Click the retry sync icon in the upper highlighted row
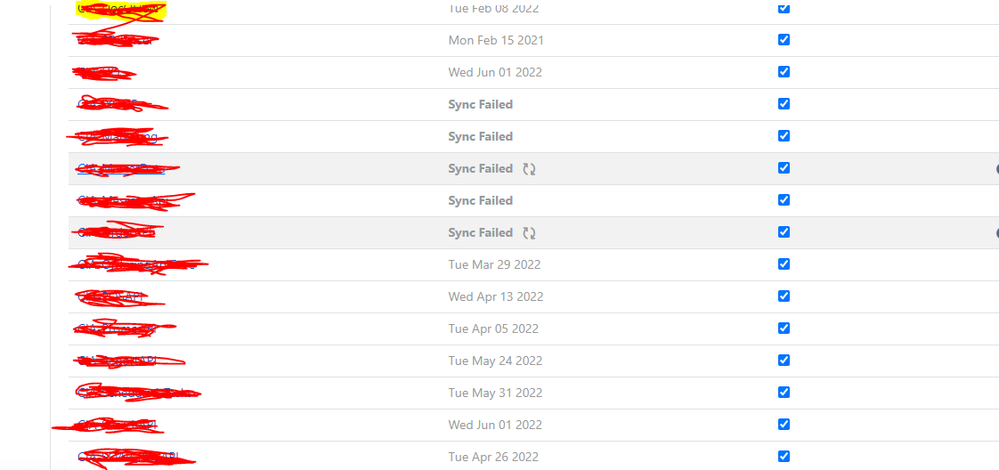The image size is (999, 470). click(x=529, y=169)
